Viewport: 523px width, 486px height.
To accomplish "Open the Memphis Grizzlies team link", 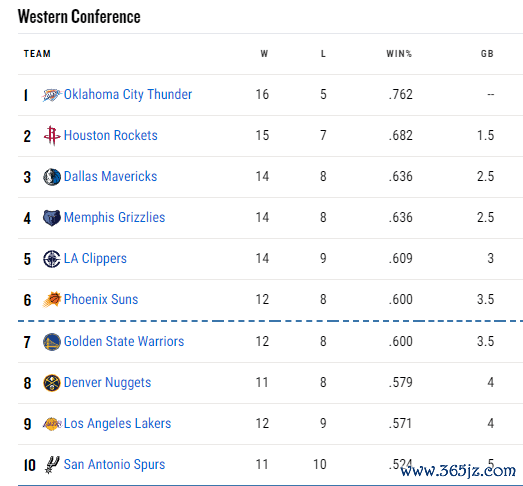I will pyautogui.click(x=114, y=217).
